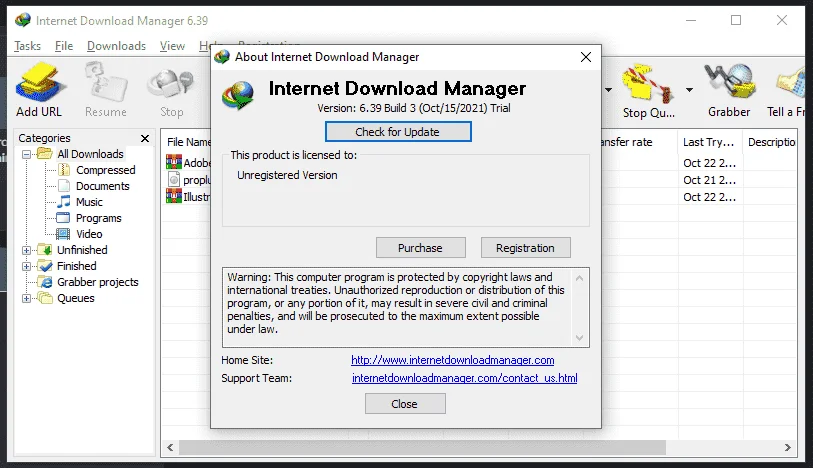Click Unregistered Version license text
The width and height of the screenshot is (813, 468).
[x=287, y=175]
